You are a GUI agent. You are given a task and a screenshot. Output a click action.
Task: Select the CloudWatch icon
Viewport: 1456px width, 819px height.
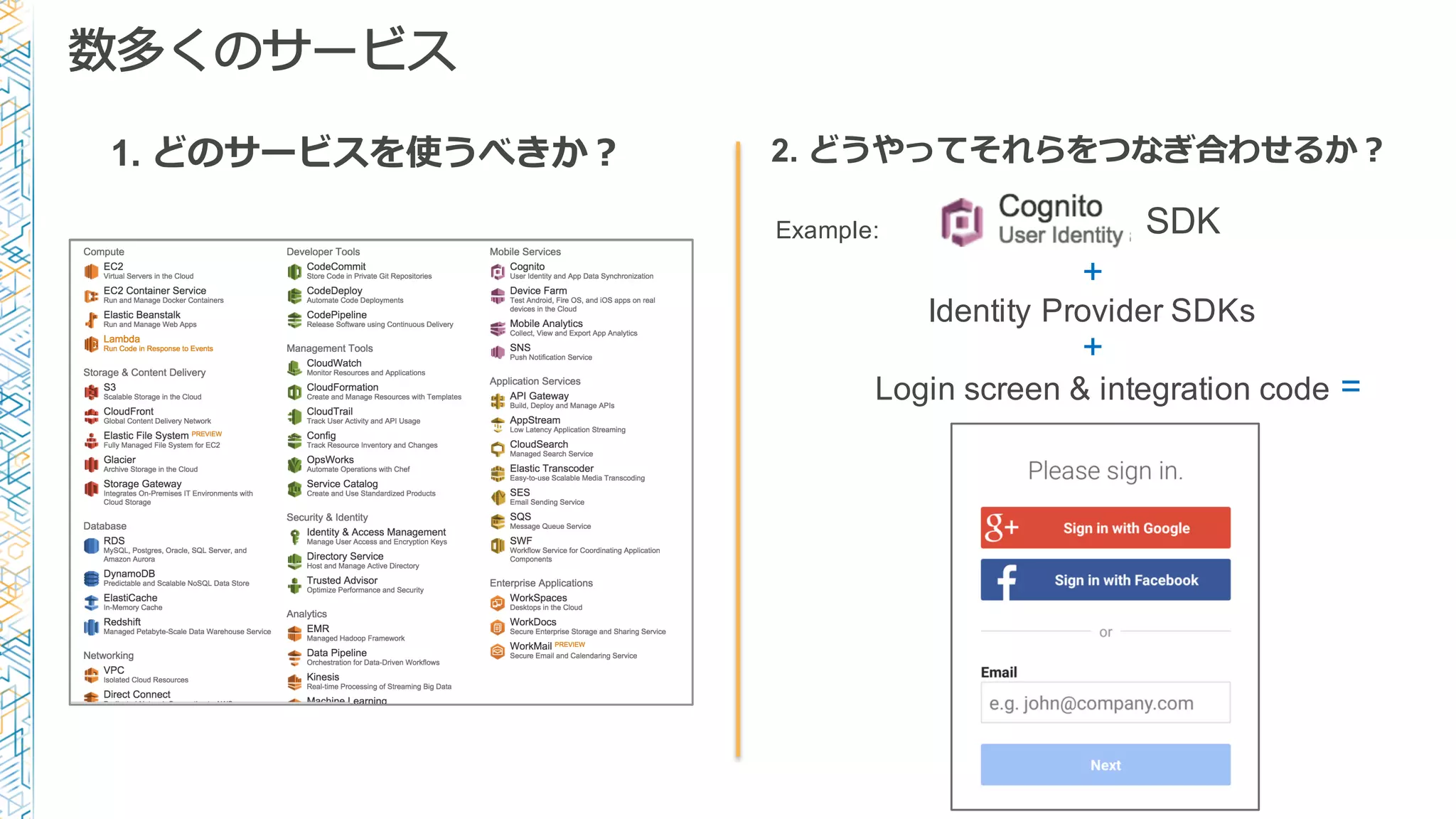click(294, 368)
